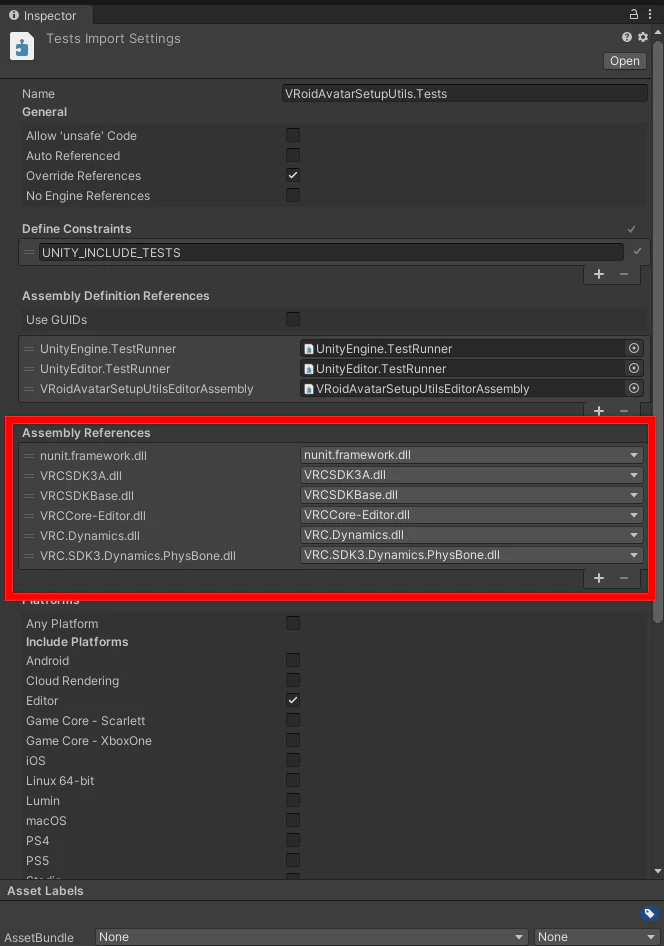Click the UNITY_INCLUDE_TESTS constraint field
This screenshot has width=664, height=946.
(331, 252)
